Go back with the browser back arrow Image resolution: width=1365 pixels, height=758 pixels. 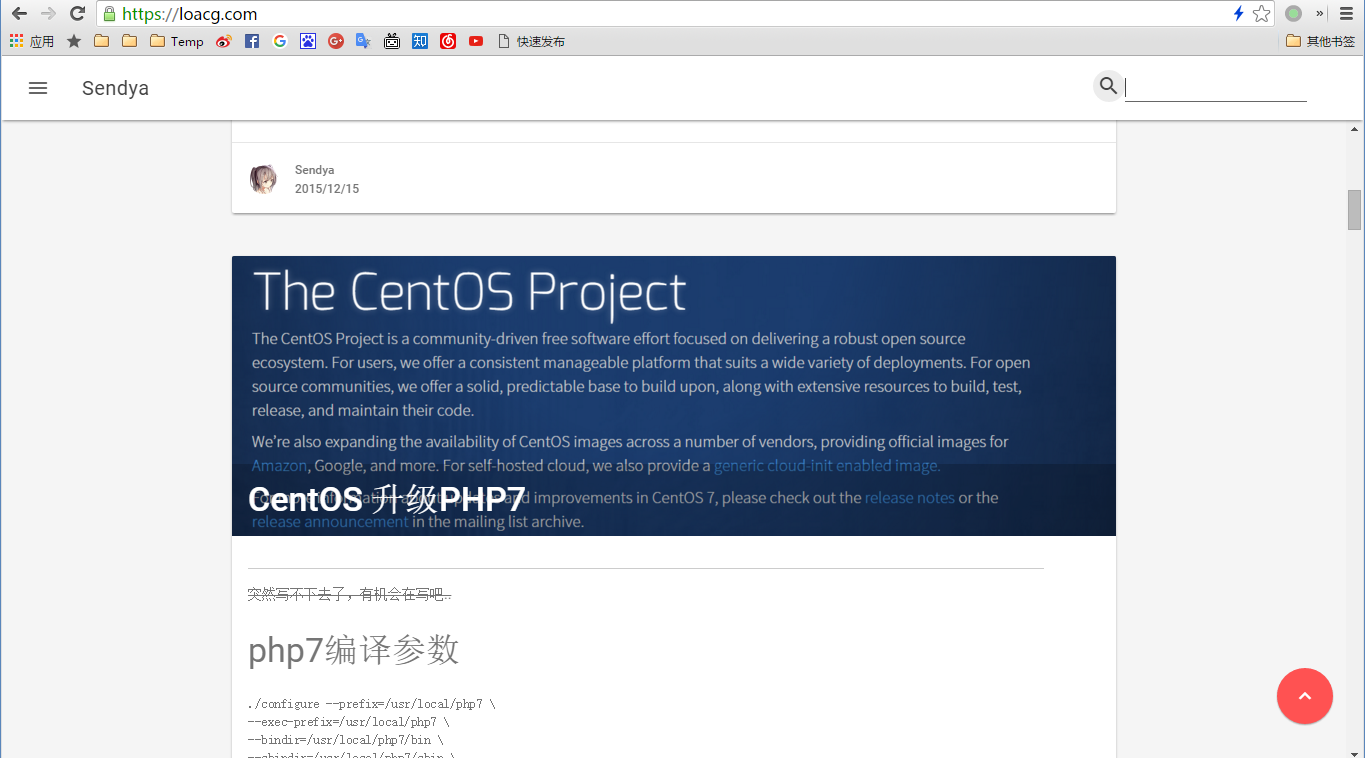point(19,14)
